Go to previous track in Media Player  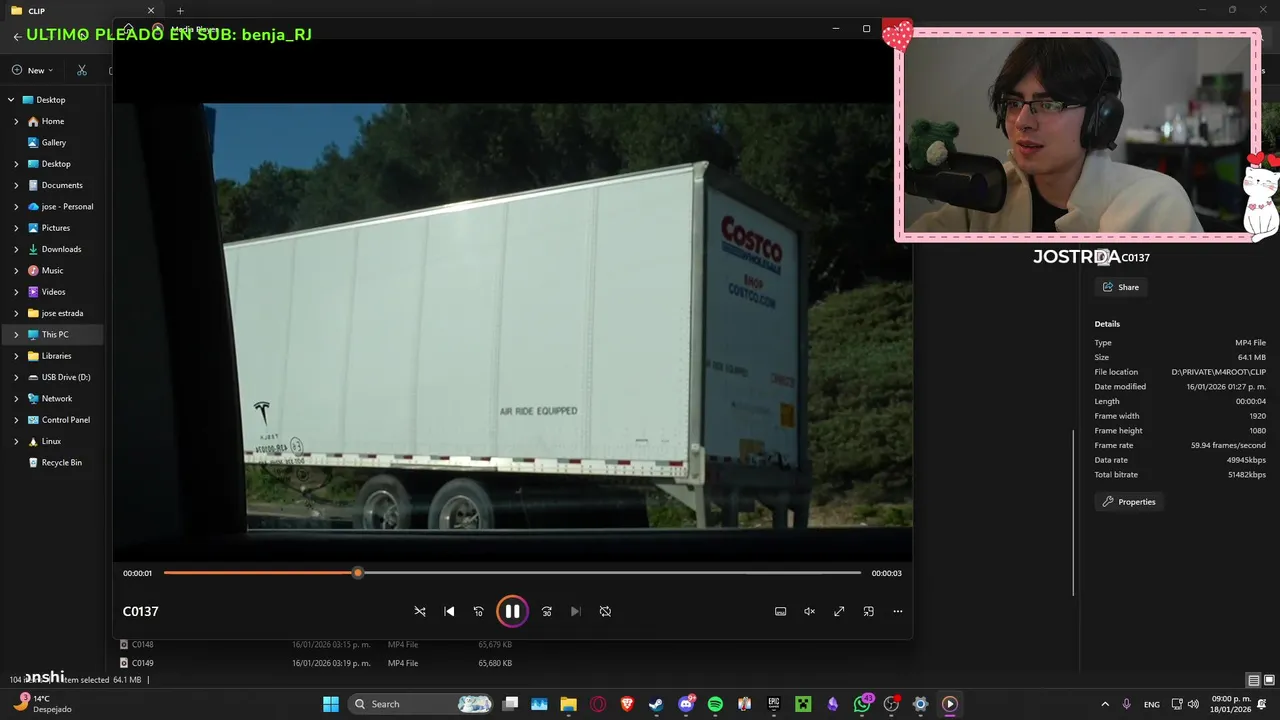click(449, 611)
